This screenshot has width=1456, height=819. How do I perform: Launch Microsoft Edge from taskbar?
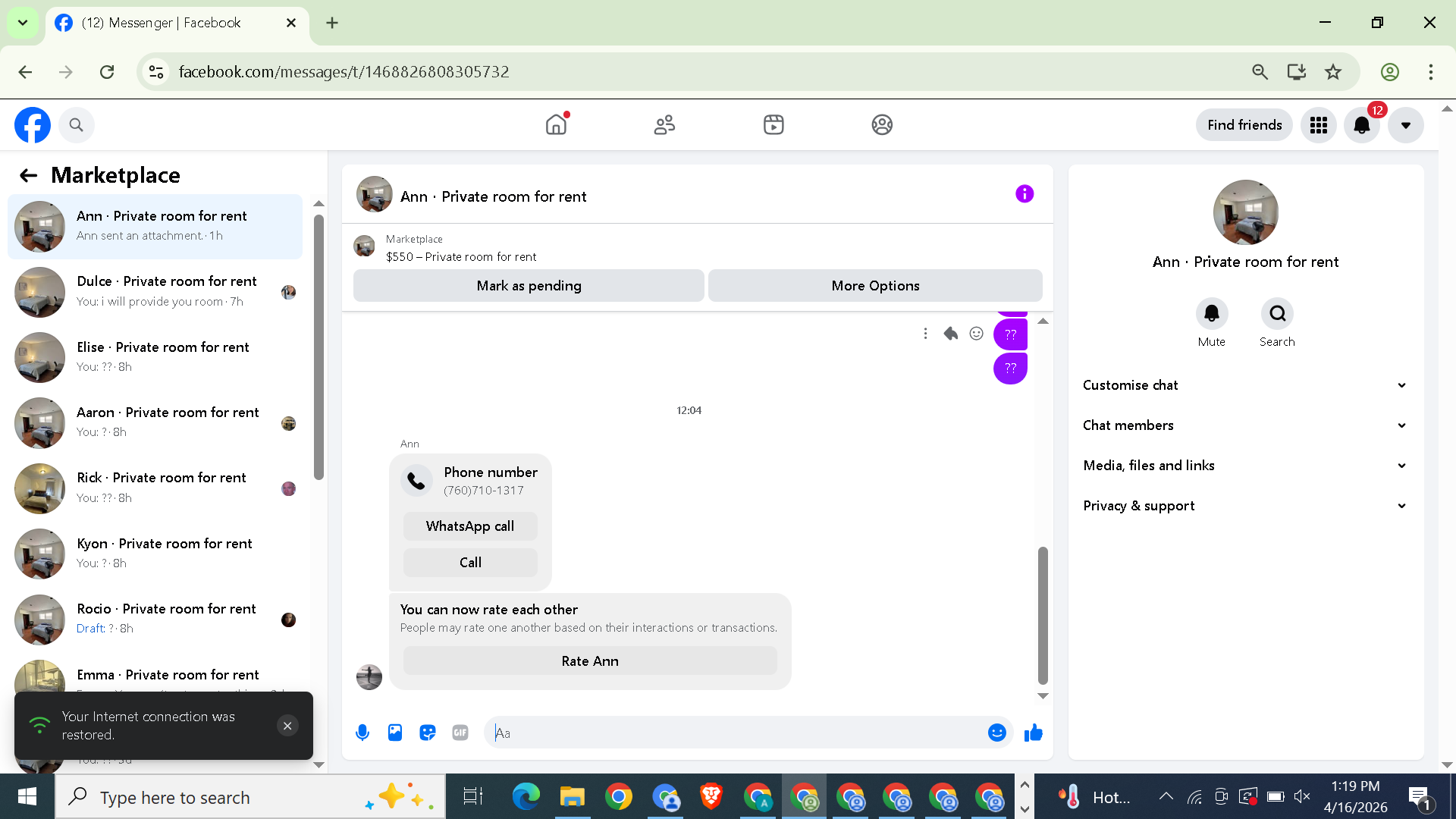pyautogui.click(x=526, y=797)
